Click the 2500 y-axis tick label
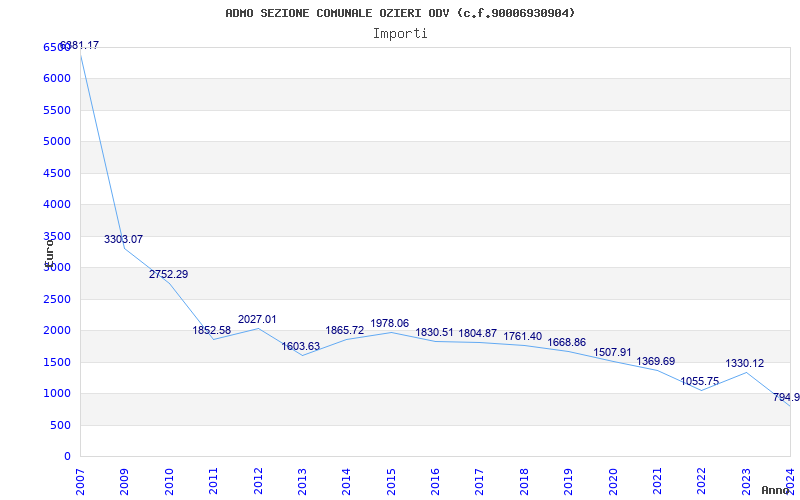Screen dimensions: 800x500 (57, 299)
